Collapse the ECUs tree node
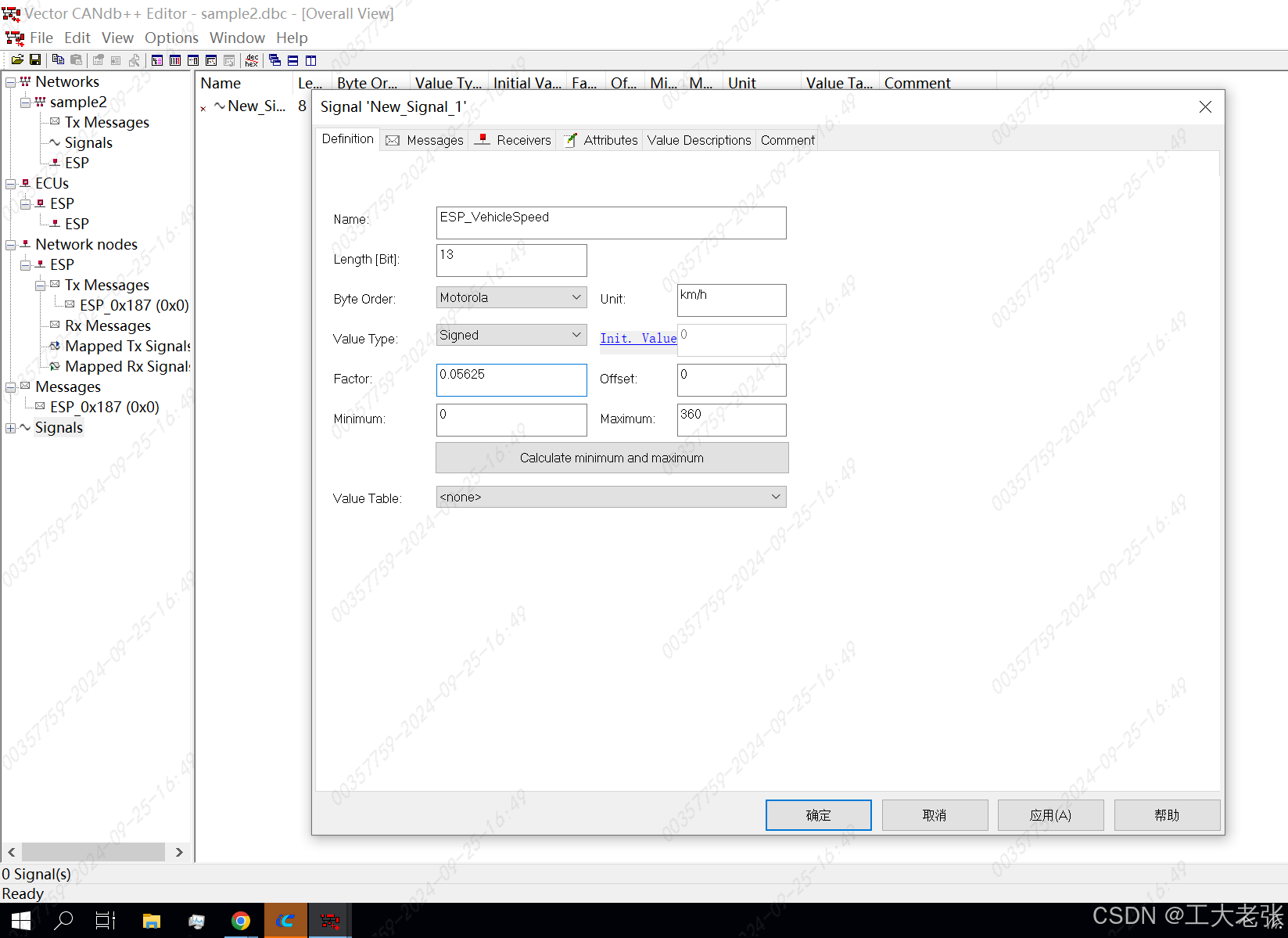The height and width of the screenshot is (938, 1288). (x=10, y=184)
